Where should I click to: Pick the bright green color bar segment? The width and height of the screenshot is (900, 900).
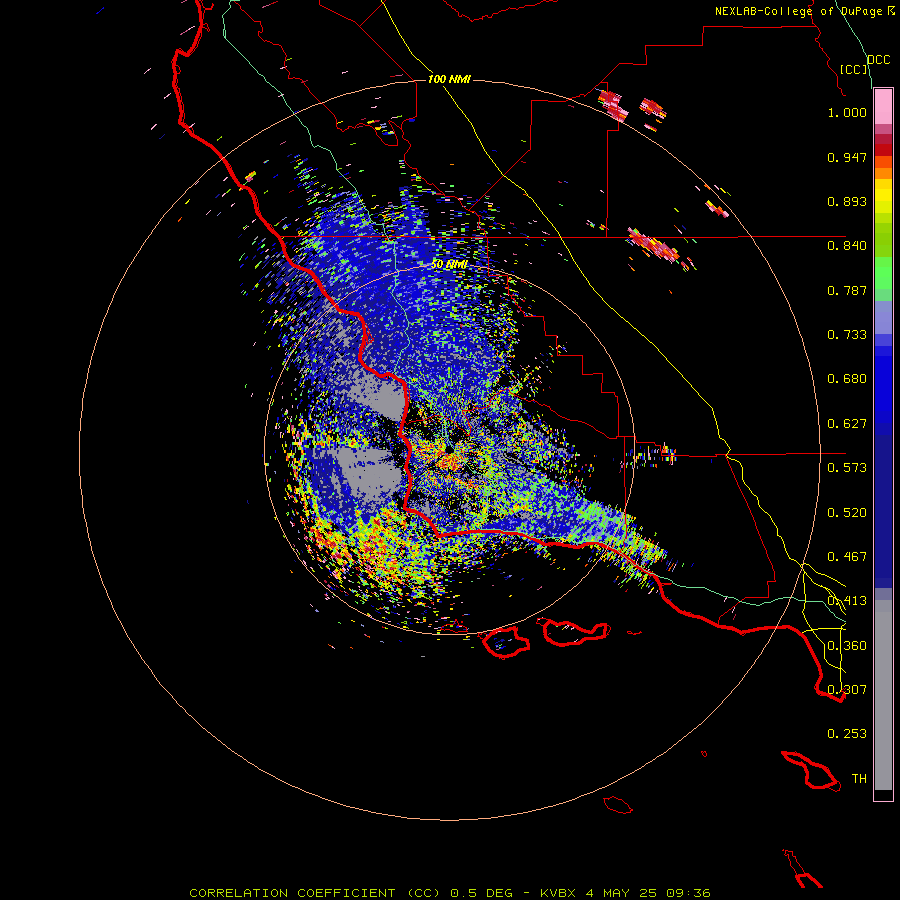point(883,273)
